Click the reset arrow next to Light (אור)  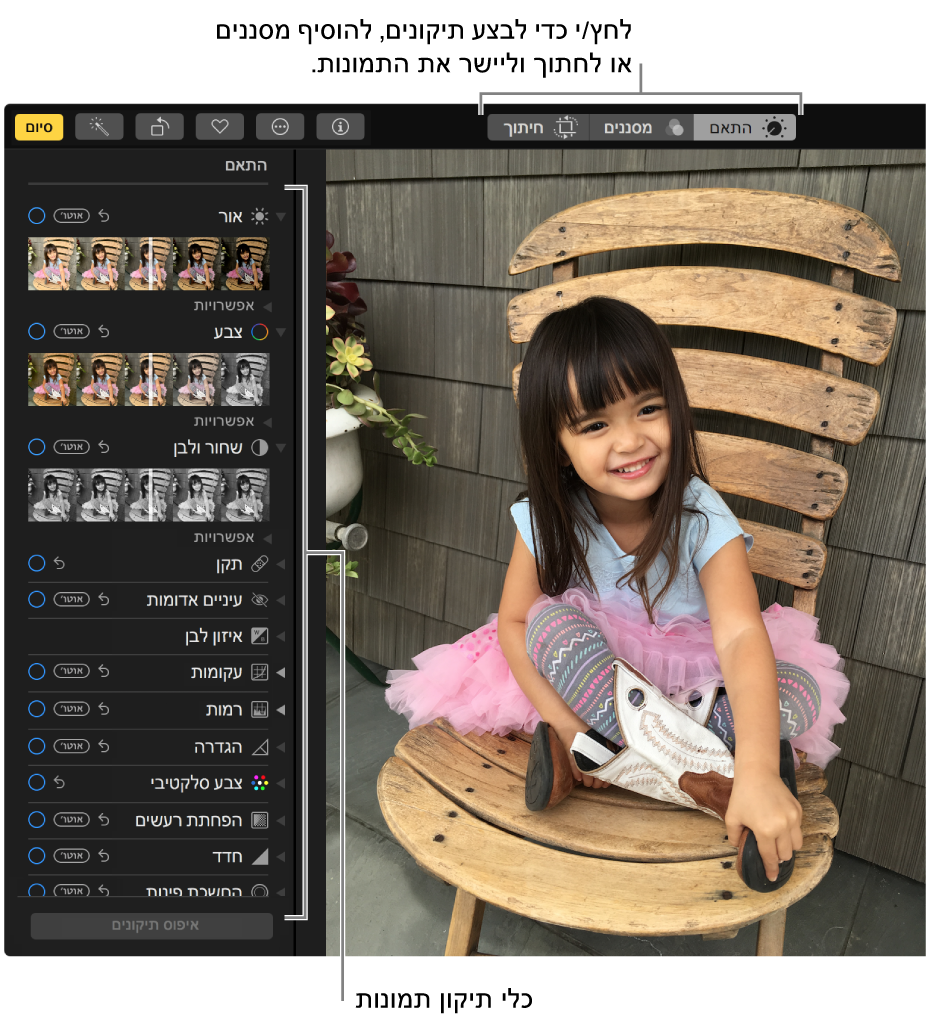click(x=103, y=216)
